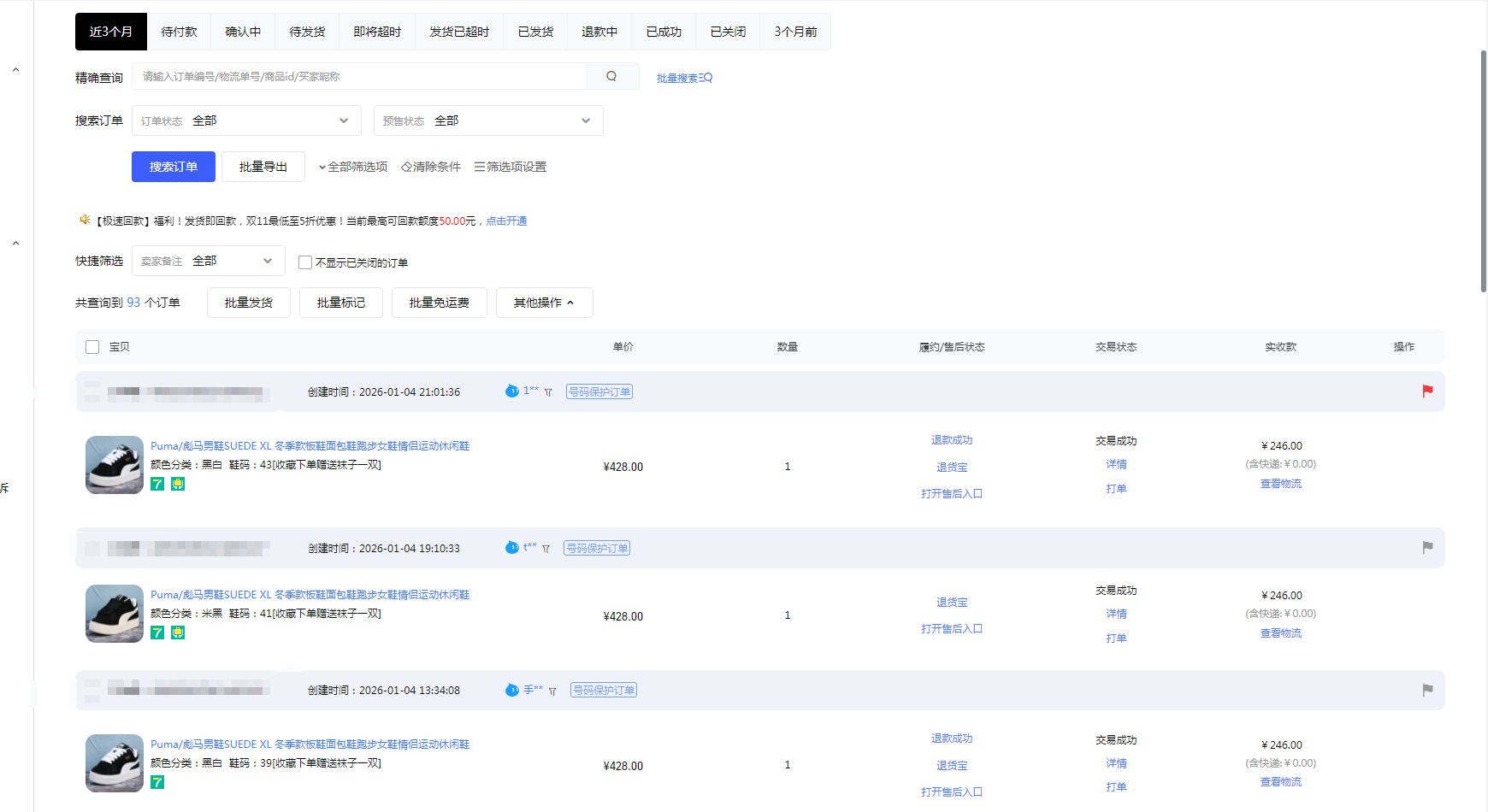Screen dimensions: 1488x812
Task: Click the 精确查询 search input field
Action: pos(359,76)
